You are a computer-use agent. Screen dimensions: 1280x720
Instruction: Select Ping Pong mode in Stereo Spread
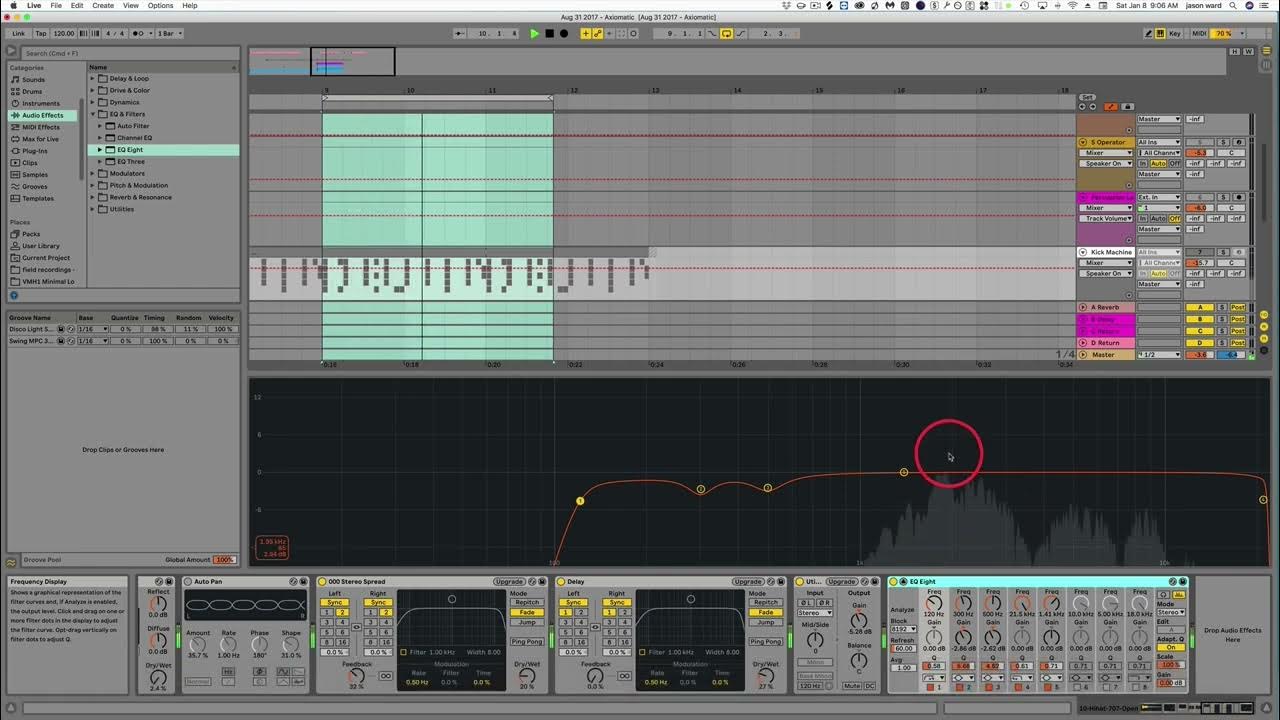527,641
